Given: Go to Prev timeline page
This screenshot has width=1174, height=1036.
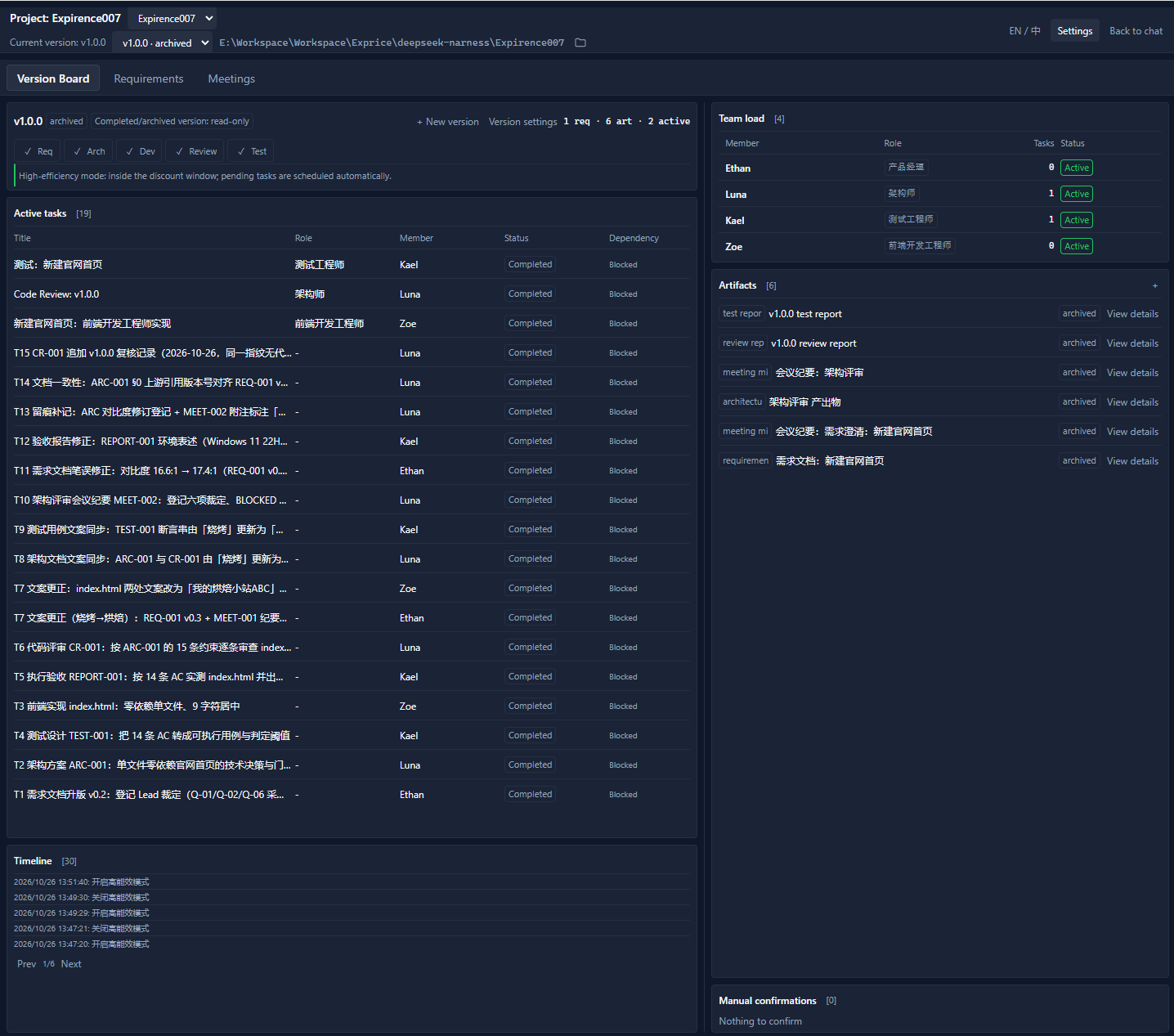Looking at the screenshot, I should [x=26, y=964].
